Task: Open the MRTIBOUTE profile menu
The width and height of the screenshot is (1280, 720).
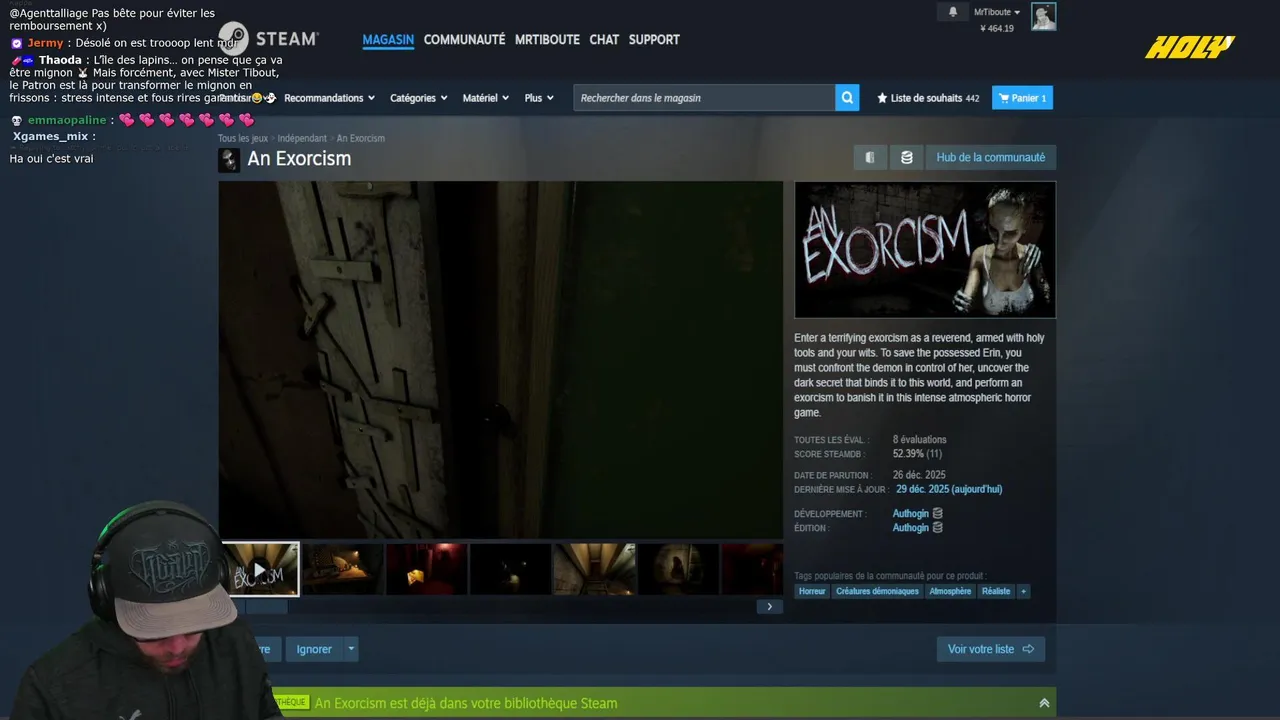Action: (x=547, y=40)
